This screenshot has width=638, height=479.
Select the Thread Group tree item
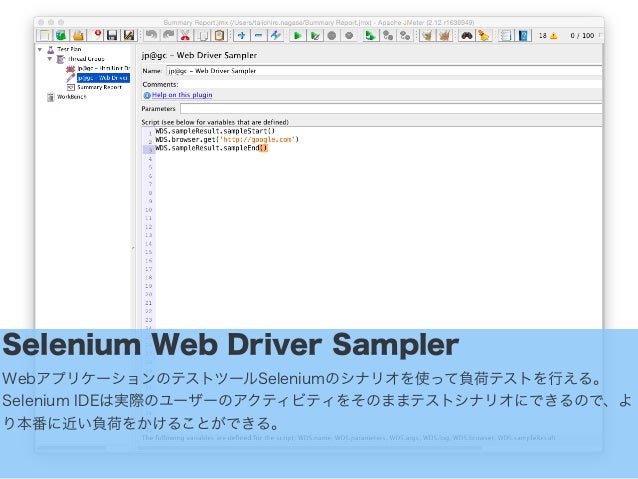[x=86, y=59]
